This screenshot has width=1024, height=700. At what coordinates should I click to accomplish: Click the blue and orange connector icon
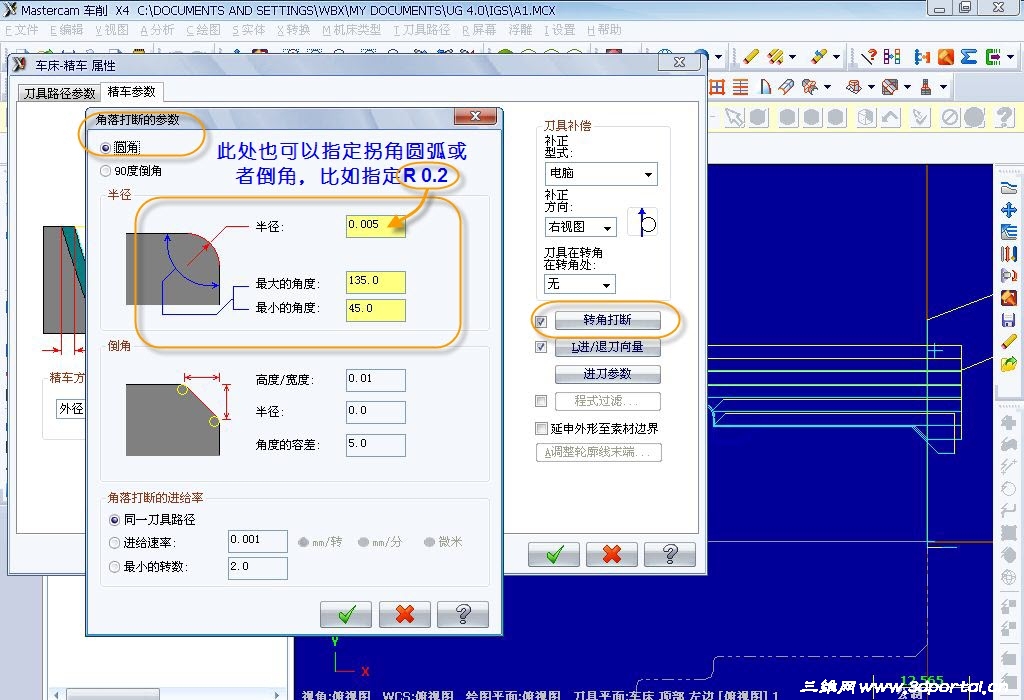pyautogui.click(x=921, y=57)
